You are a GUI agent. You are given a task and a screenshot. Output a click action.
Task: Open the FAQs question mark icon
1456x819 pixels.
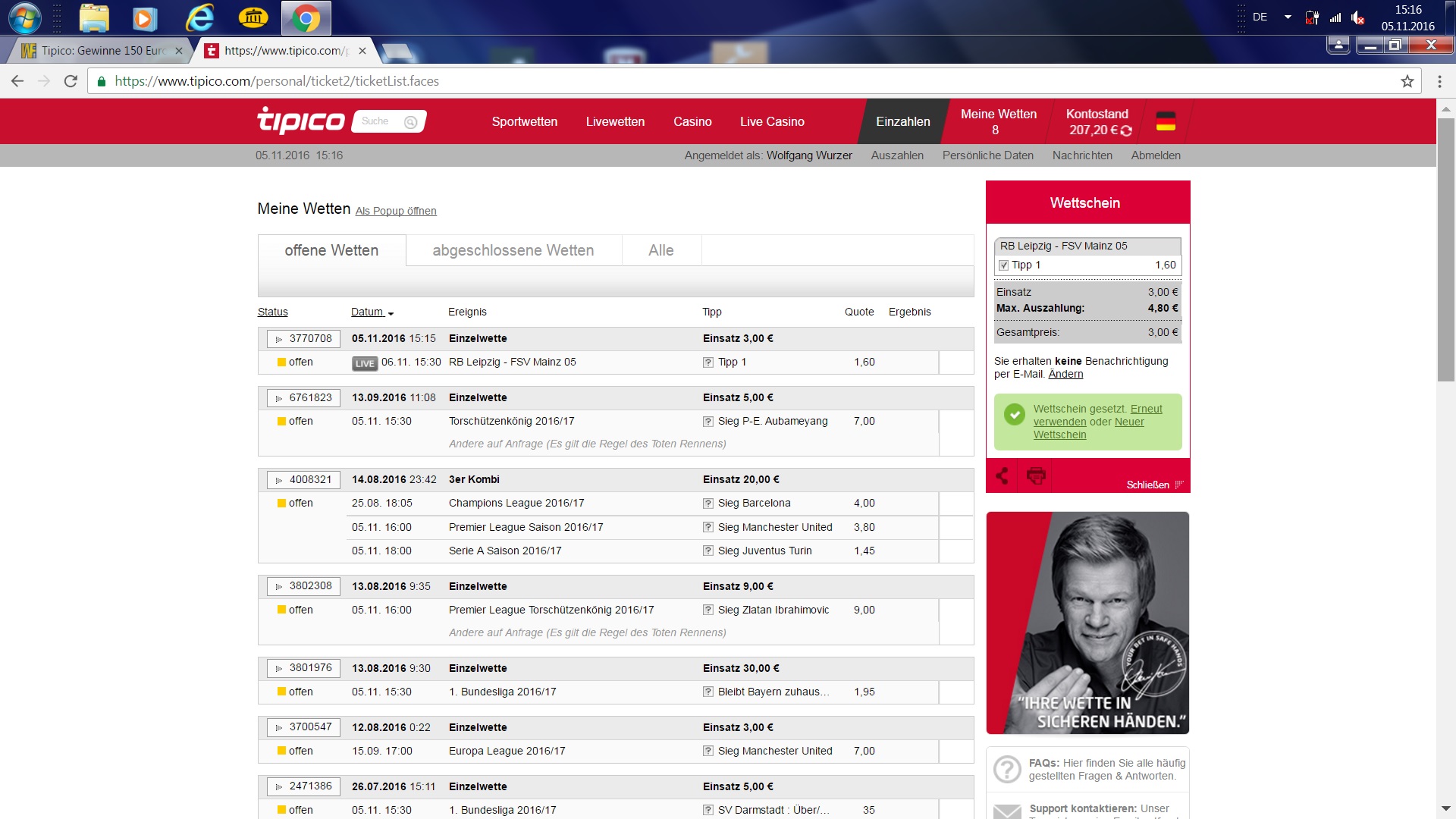click(1007, 769)
